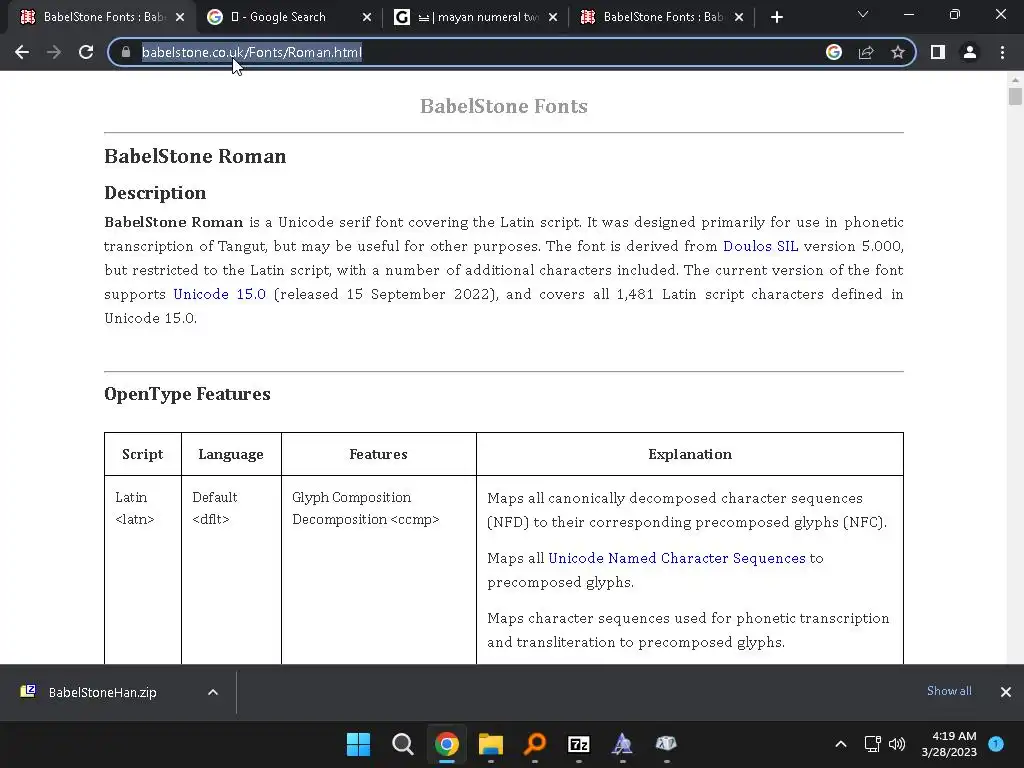Close the mayan numeral tab
Viewport: 1024px width, 768px height.
coord(553,17)
